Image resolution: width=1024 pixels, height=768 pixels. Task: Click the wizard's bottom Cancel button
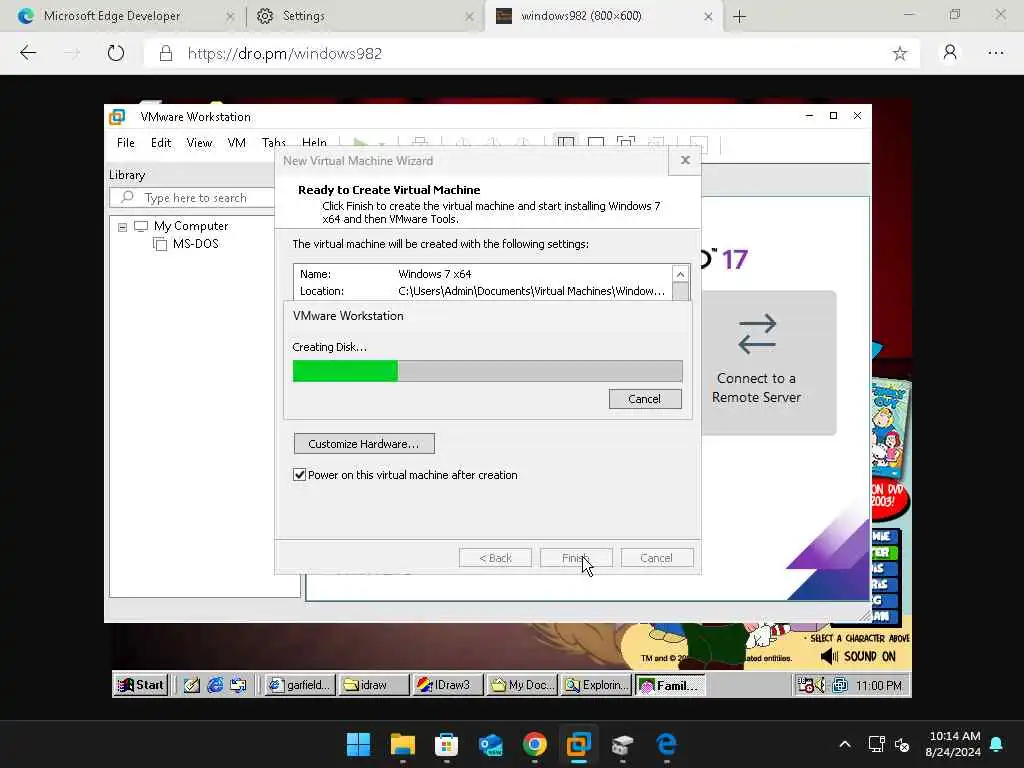[657, 558]
